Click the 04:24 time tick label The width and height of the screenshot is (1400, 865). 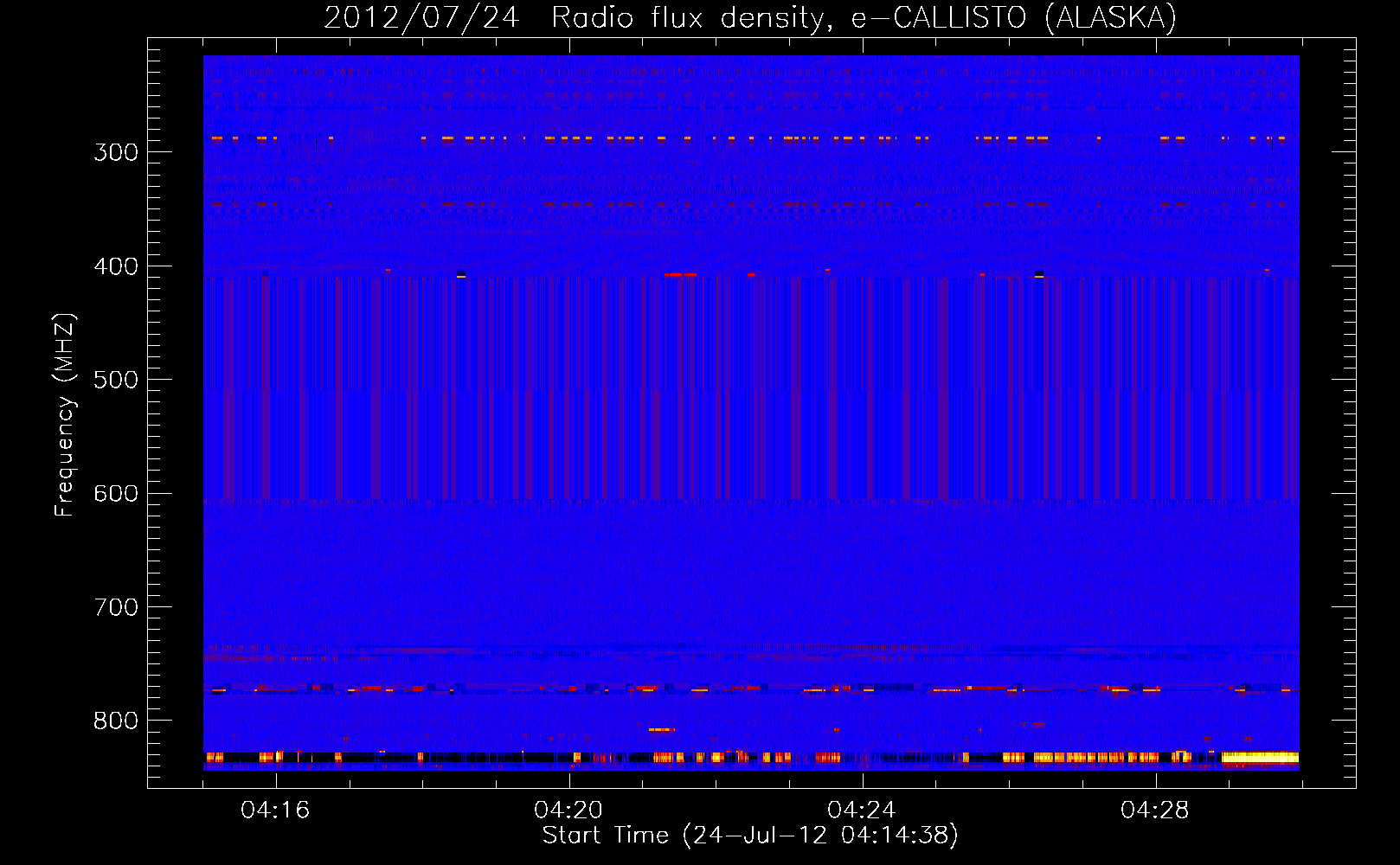862,811
